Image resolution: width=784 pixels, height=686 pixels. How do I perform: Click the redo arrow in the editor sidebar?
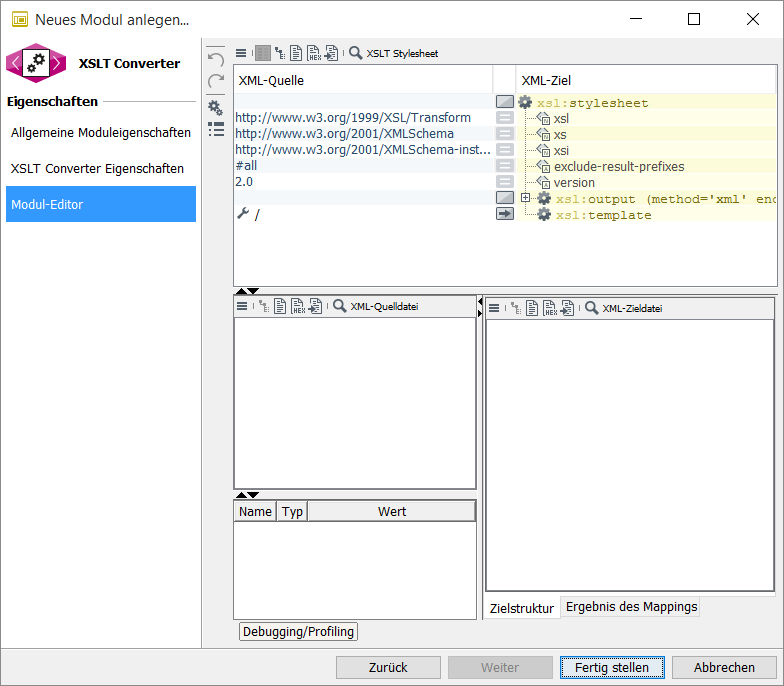click(215, 83)
